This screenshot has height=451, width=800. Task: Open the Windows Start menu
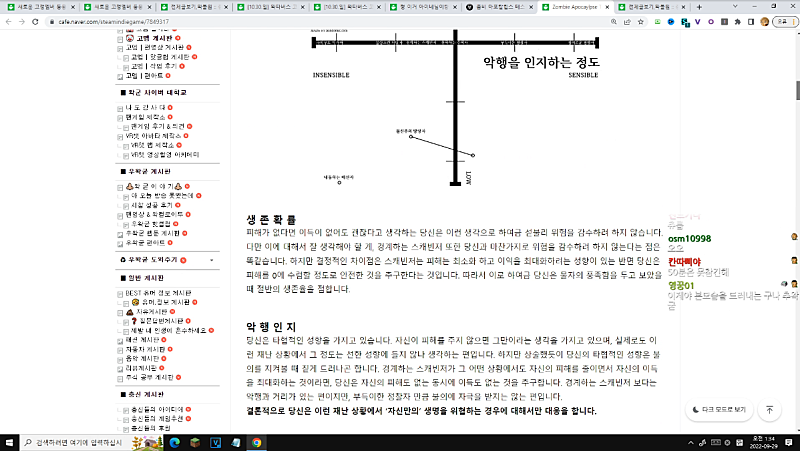coord(9,442)
